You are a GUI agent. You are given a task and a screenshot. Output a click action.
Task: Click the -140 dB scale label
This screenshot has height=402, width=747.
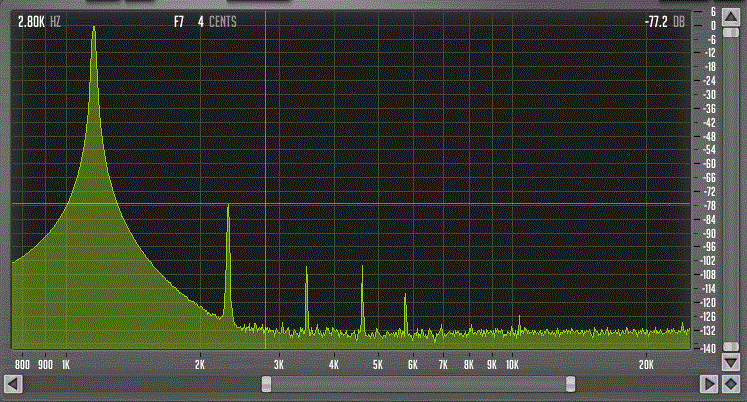tap(709, 349)
